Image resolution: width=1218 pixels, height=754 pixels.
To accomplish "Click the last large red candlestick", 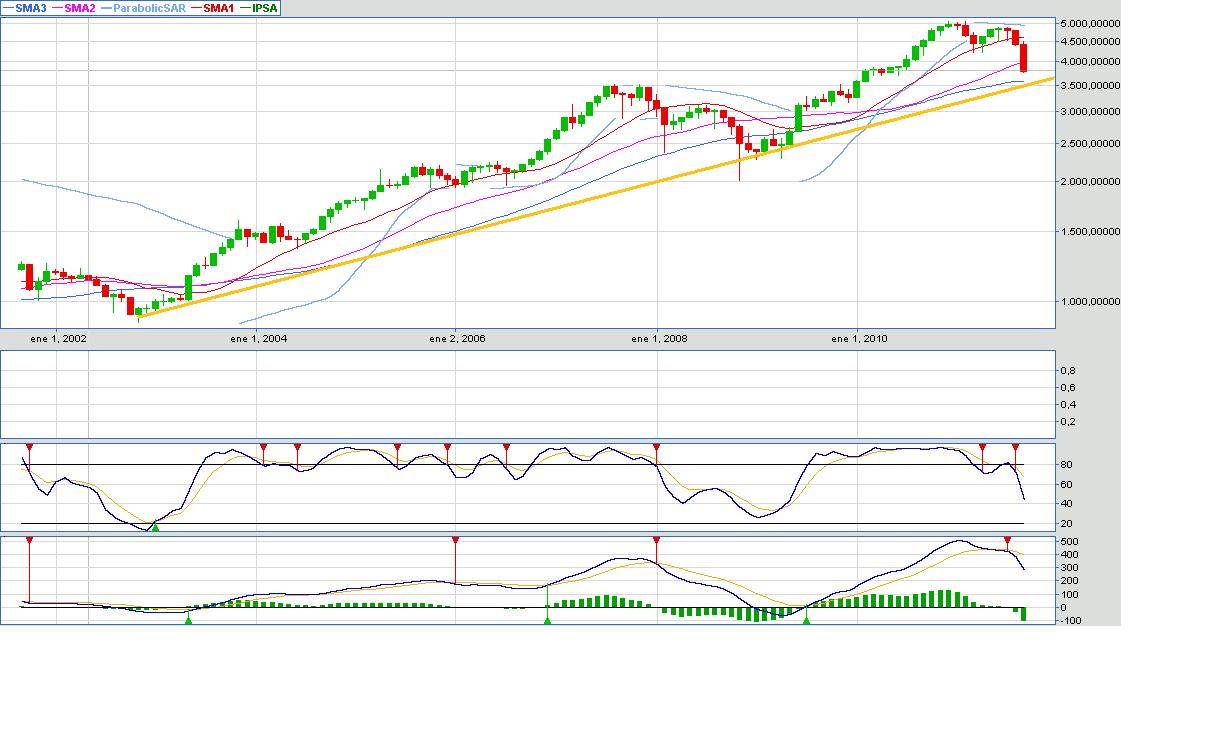I will [x=1023, y=57].
